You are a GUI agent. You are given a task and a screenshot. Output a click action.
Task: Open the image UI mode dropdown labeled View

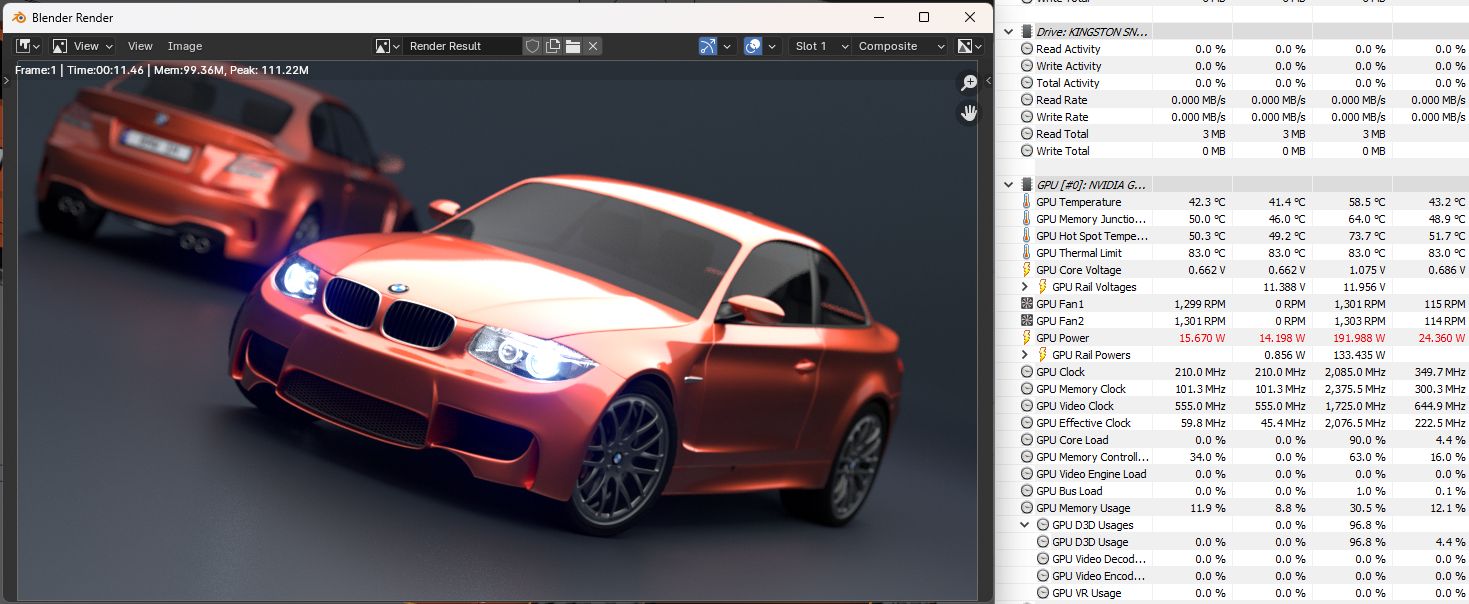click(83, 46)
